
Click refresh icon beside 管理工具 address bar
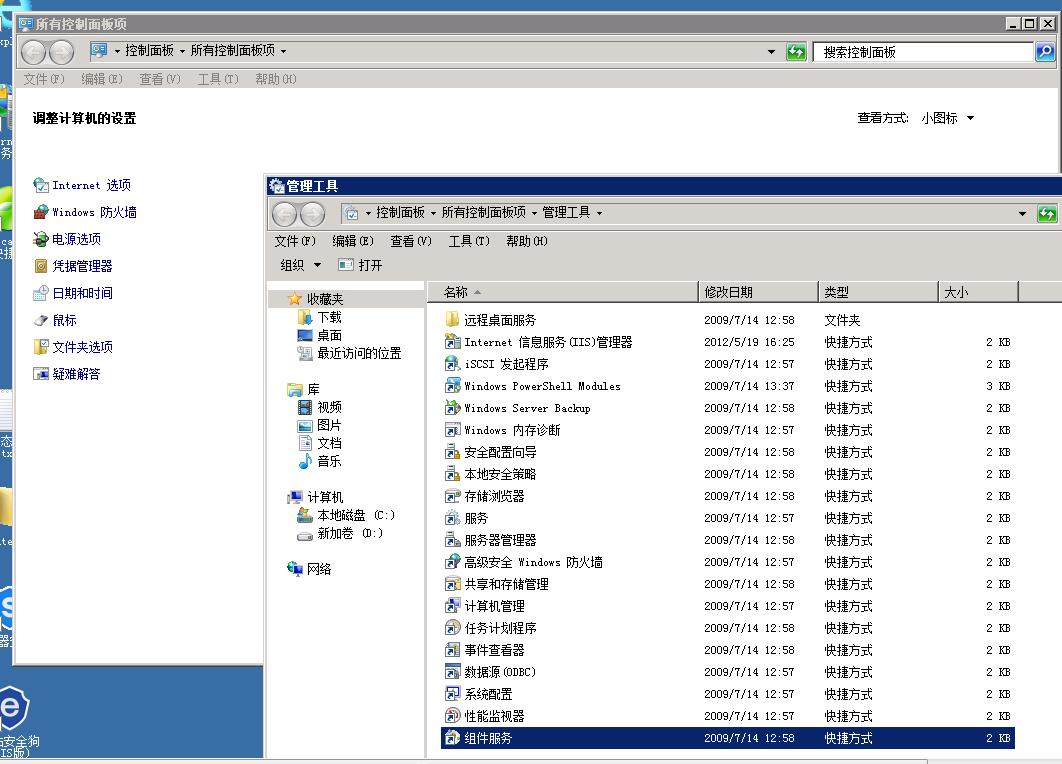(1047, 213)
